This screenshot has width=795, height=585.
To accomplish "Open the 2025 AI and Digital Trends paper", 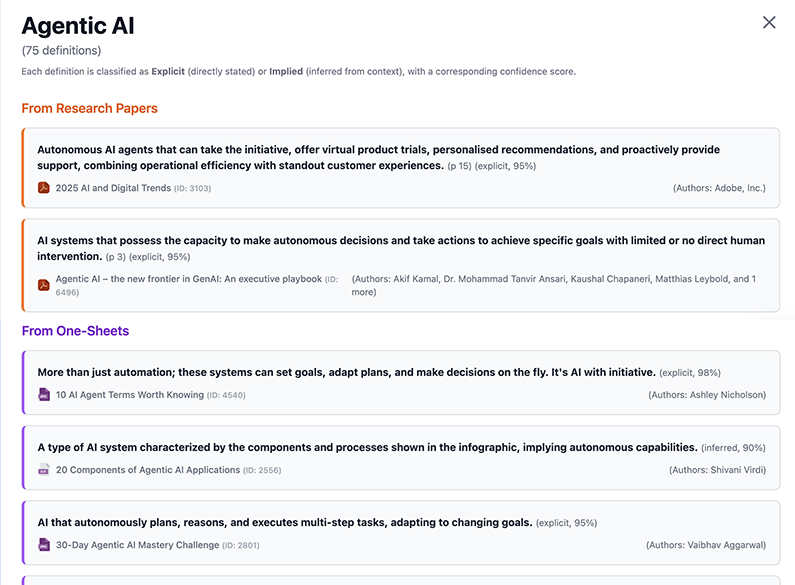I will 113,188.
